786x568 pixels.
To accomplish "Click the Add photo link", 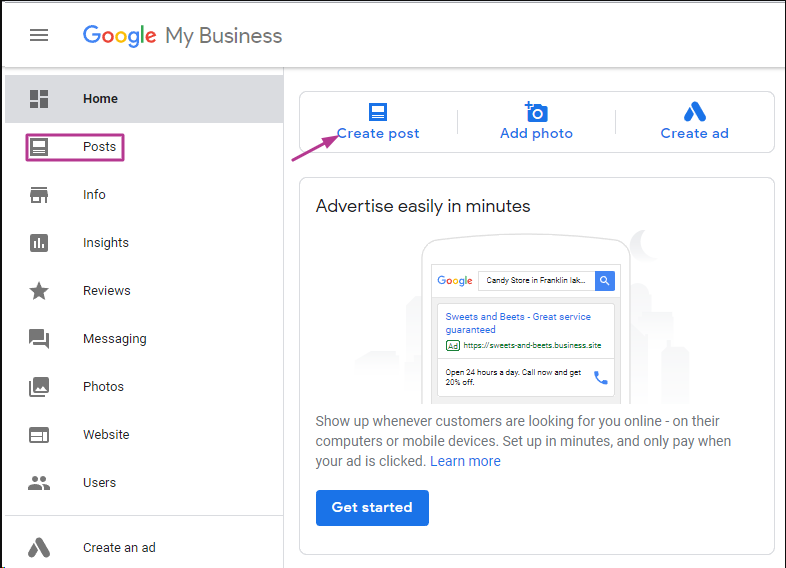I will 536,133.
